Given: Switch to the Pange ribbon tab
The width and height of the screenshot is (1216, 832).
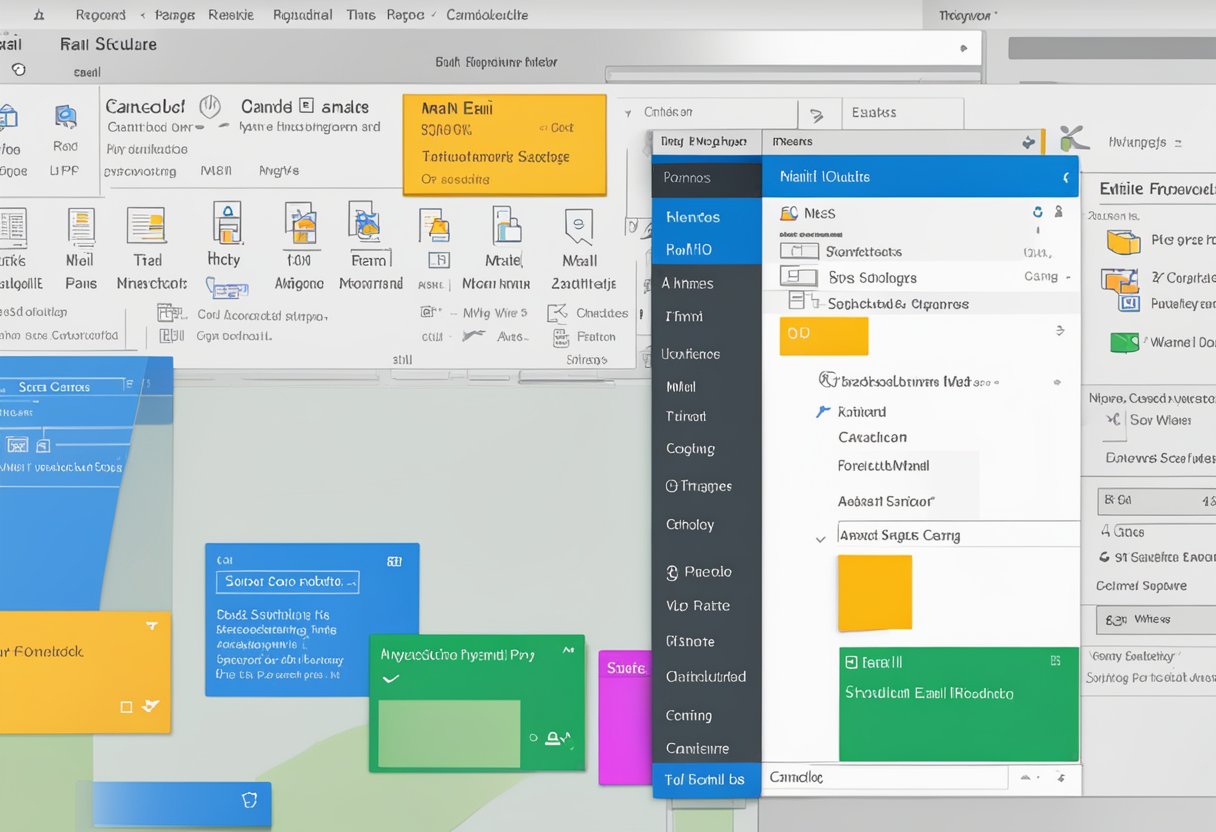Looking at the screenshot, I should (175, 14).
